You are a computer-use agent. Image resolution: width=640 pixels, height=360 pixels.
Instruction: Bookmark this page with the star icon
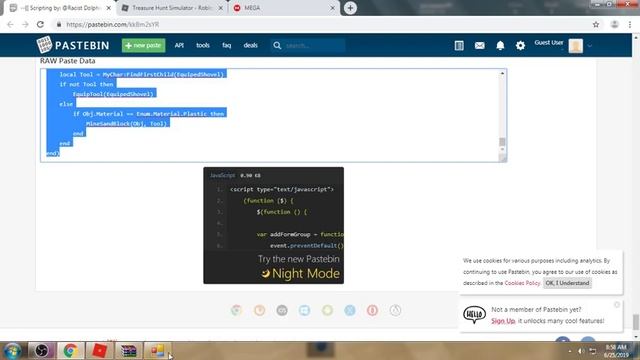596,24
